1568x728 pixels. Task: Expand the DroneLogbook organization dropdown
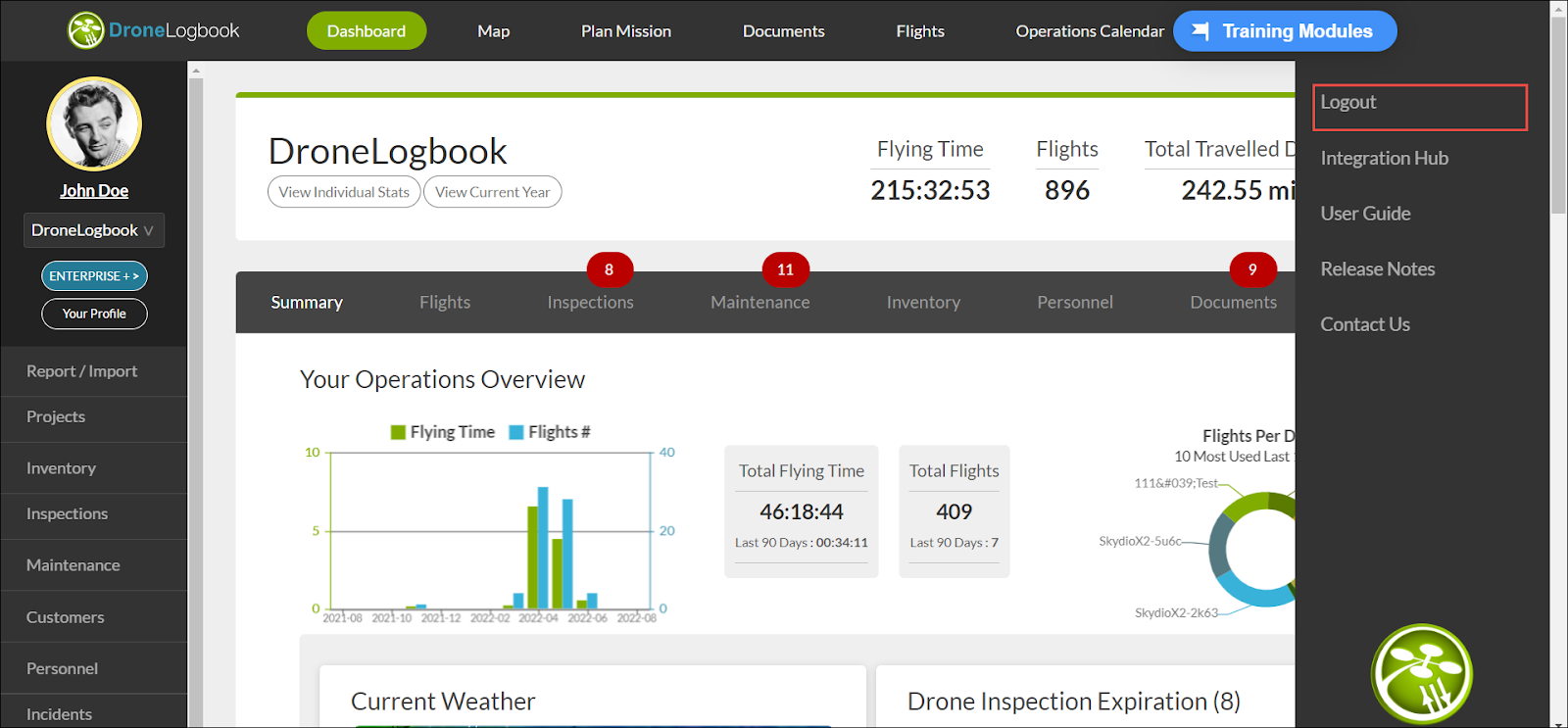pyautogui.click(x=94, y=230)
